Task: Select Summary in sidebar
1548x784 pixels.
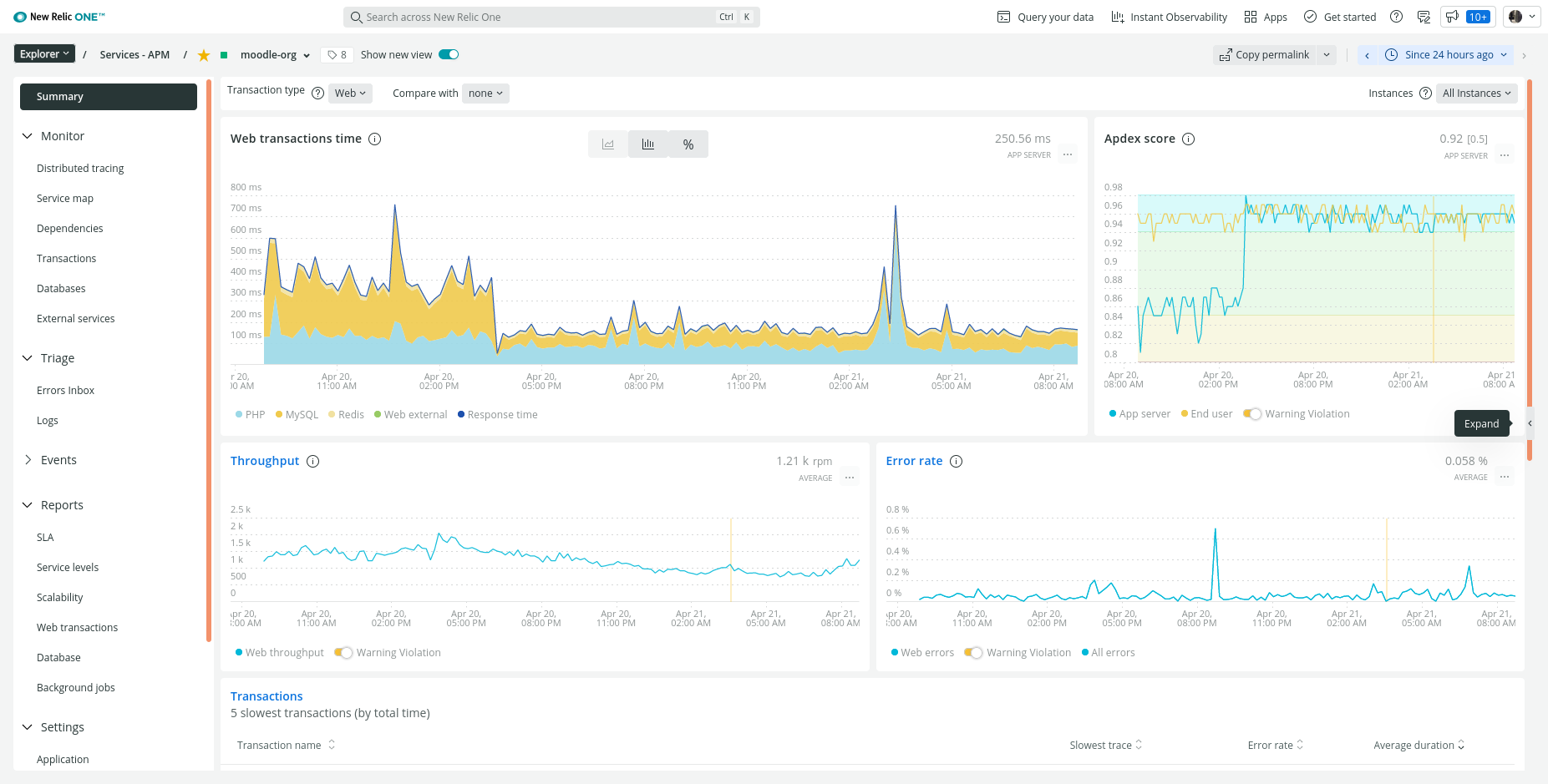Action: [x=109, y=97]
